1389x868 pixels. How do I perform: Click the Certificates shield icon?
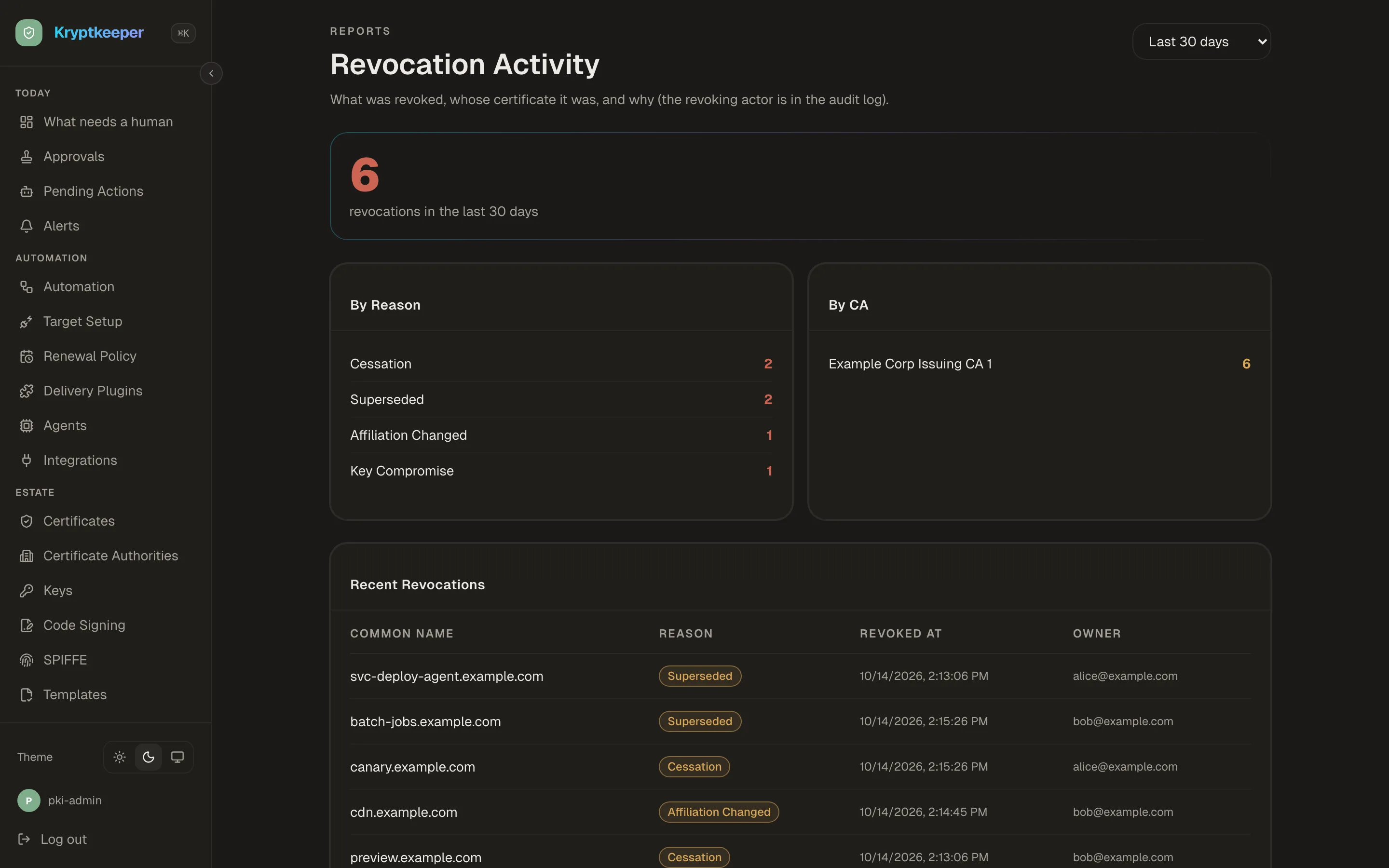point(27,521)
